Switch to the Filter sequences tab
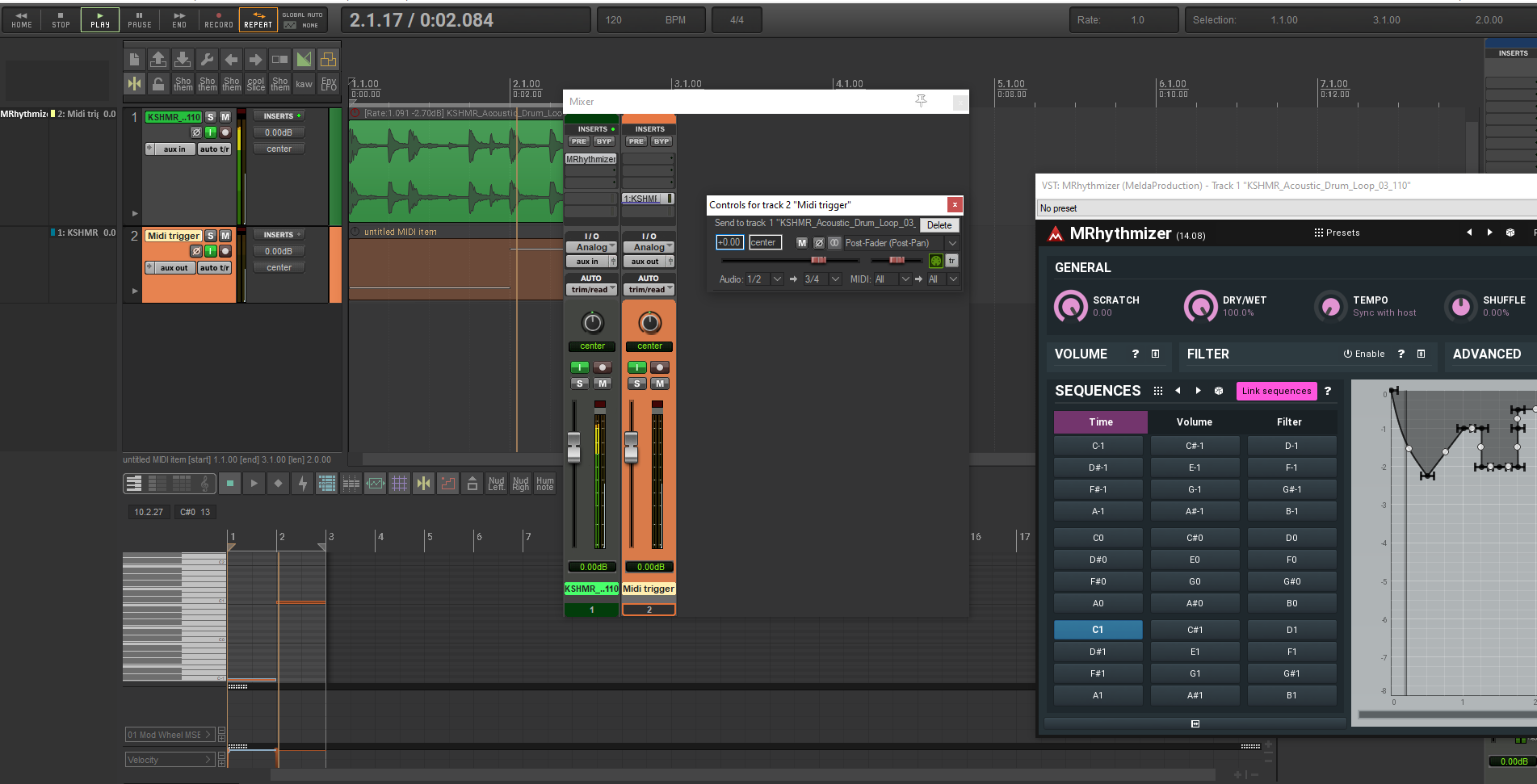 [x=1289, y=422]
